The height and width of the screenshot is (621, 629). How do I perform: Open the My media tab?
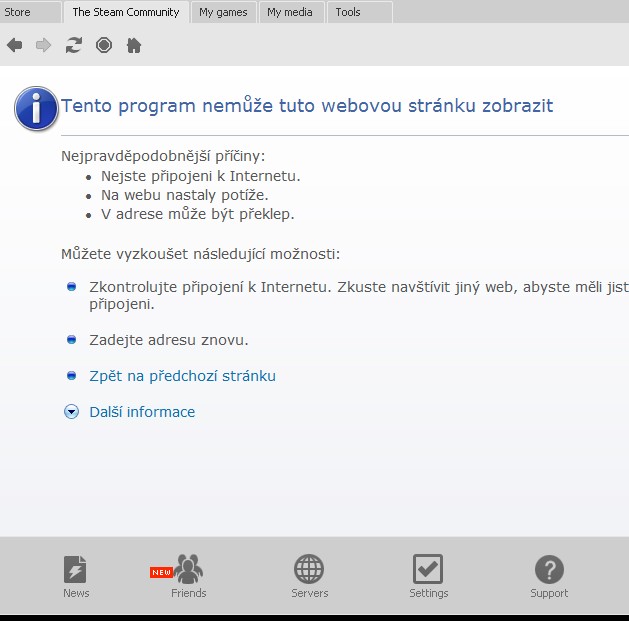point(290,12)
